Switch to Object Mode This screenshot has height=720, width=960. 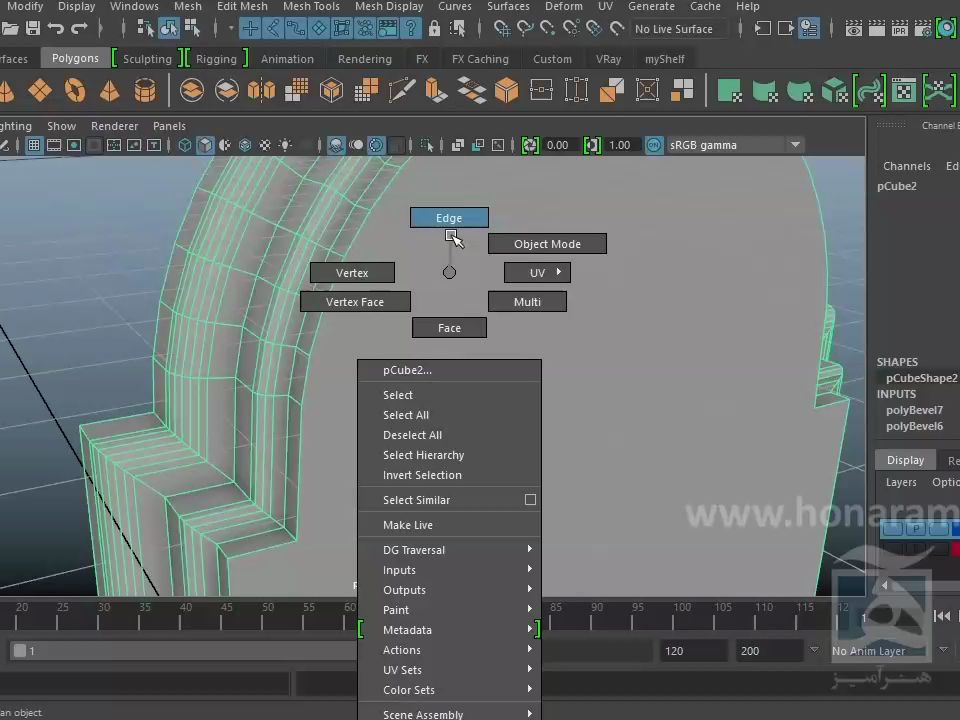pyautogui.click(x=547, y=244)
